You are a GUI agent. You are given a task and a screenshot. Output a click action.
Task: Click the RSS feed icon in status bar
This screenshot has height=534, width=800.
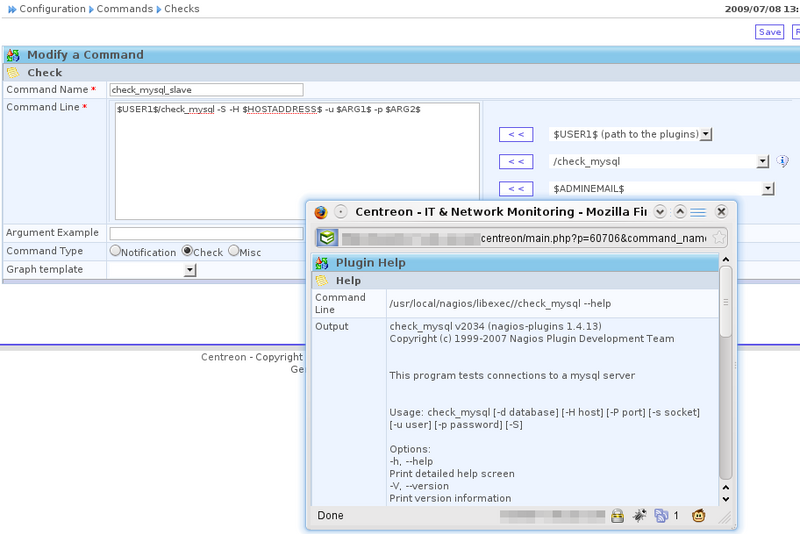pos(660,516)
